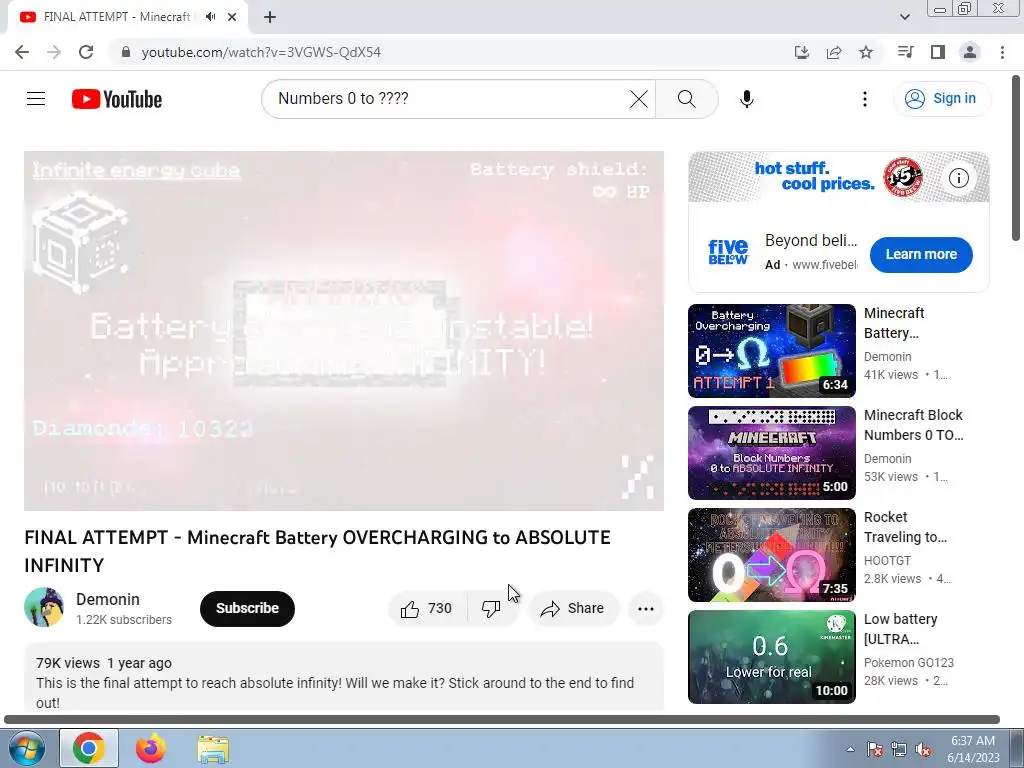Bookmark this tab with the star
The height and width of the screenshot is (768, 1024).
tap(866, 52)
